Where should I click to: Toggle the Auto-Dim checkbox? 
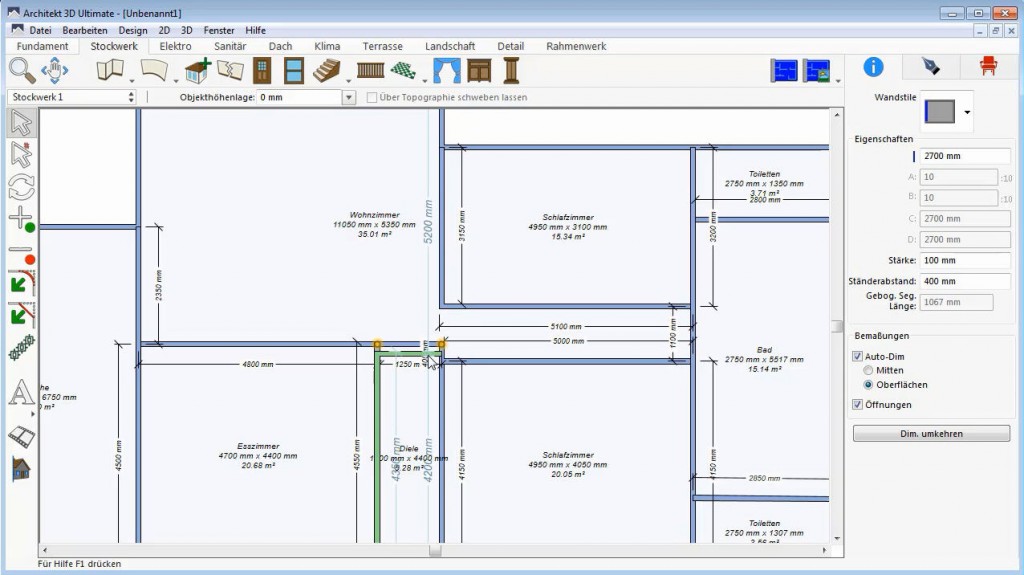857,357
